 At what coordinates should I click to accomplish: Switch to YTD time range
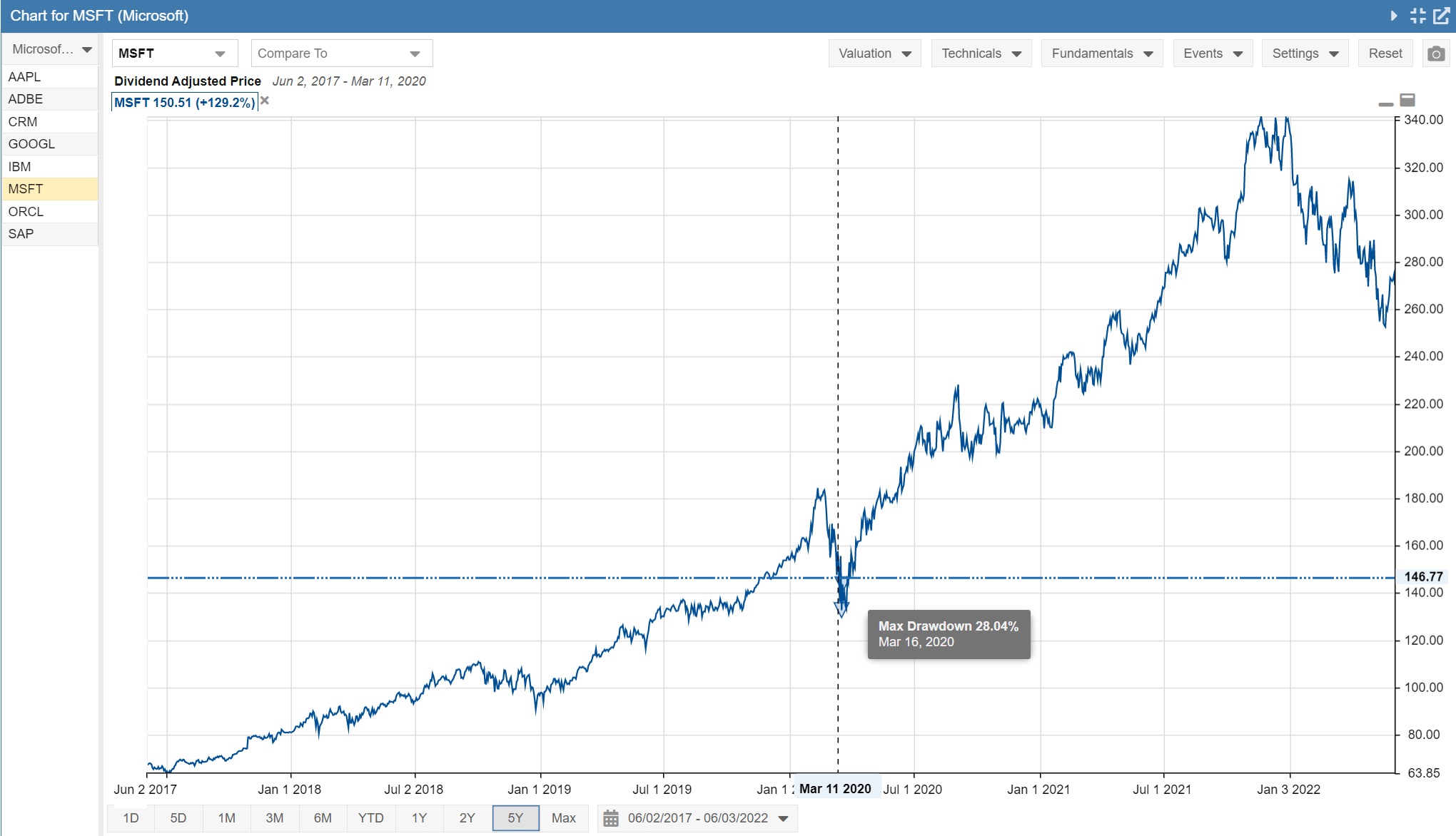[x=371, y=818]
